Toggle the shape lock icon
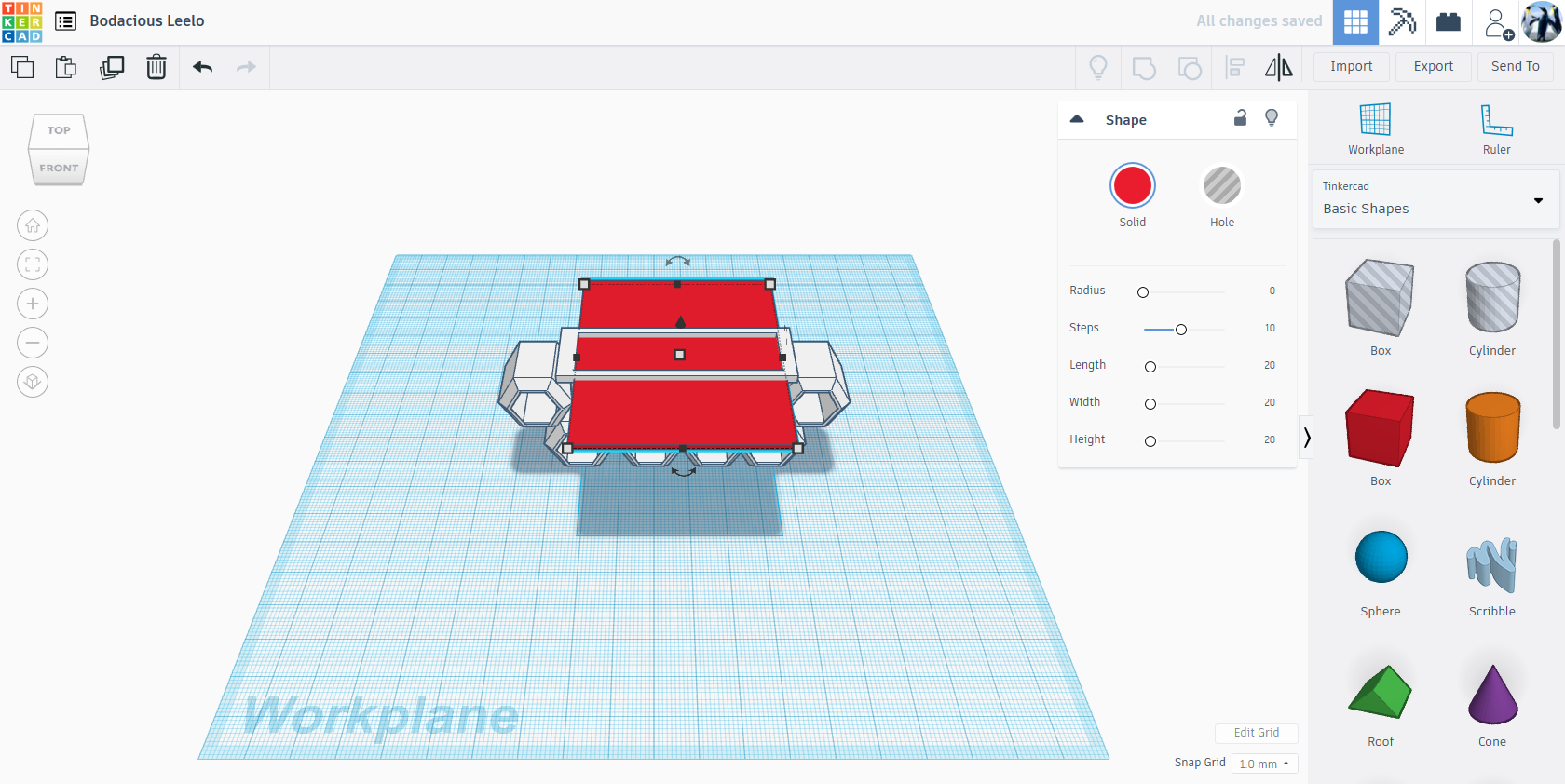 tap(1240, 117)
